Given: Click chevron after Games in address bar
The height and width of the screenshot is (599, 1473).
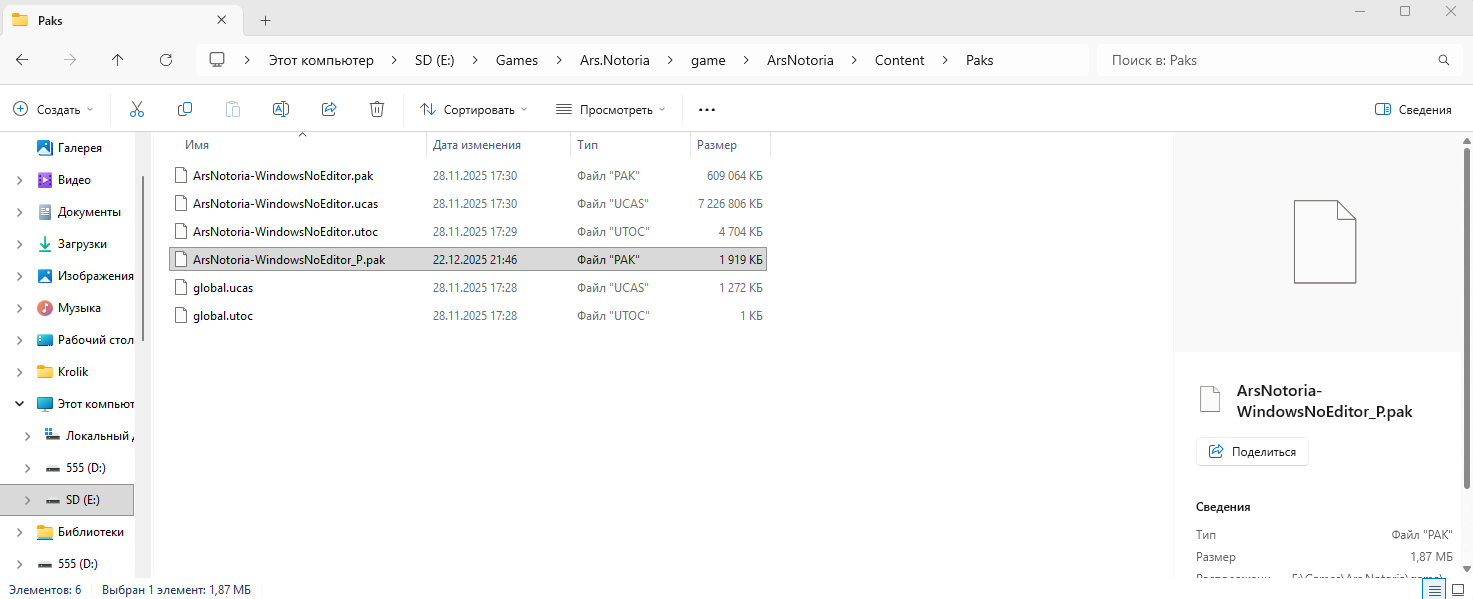Looking at the screenshot, I should coord(558,60).
